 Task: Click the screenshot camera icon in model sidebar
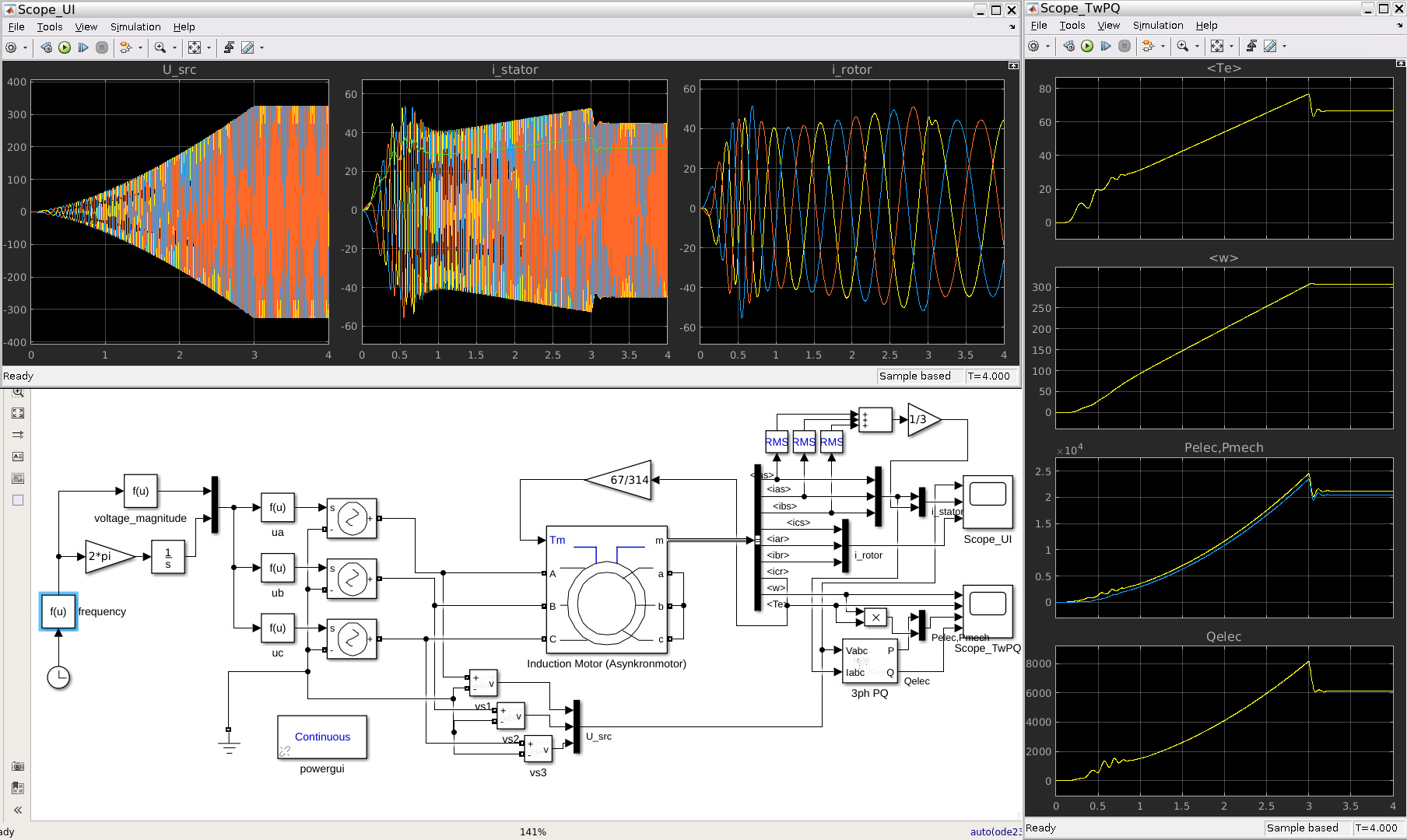[x=18, y=766]
